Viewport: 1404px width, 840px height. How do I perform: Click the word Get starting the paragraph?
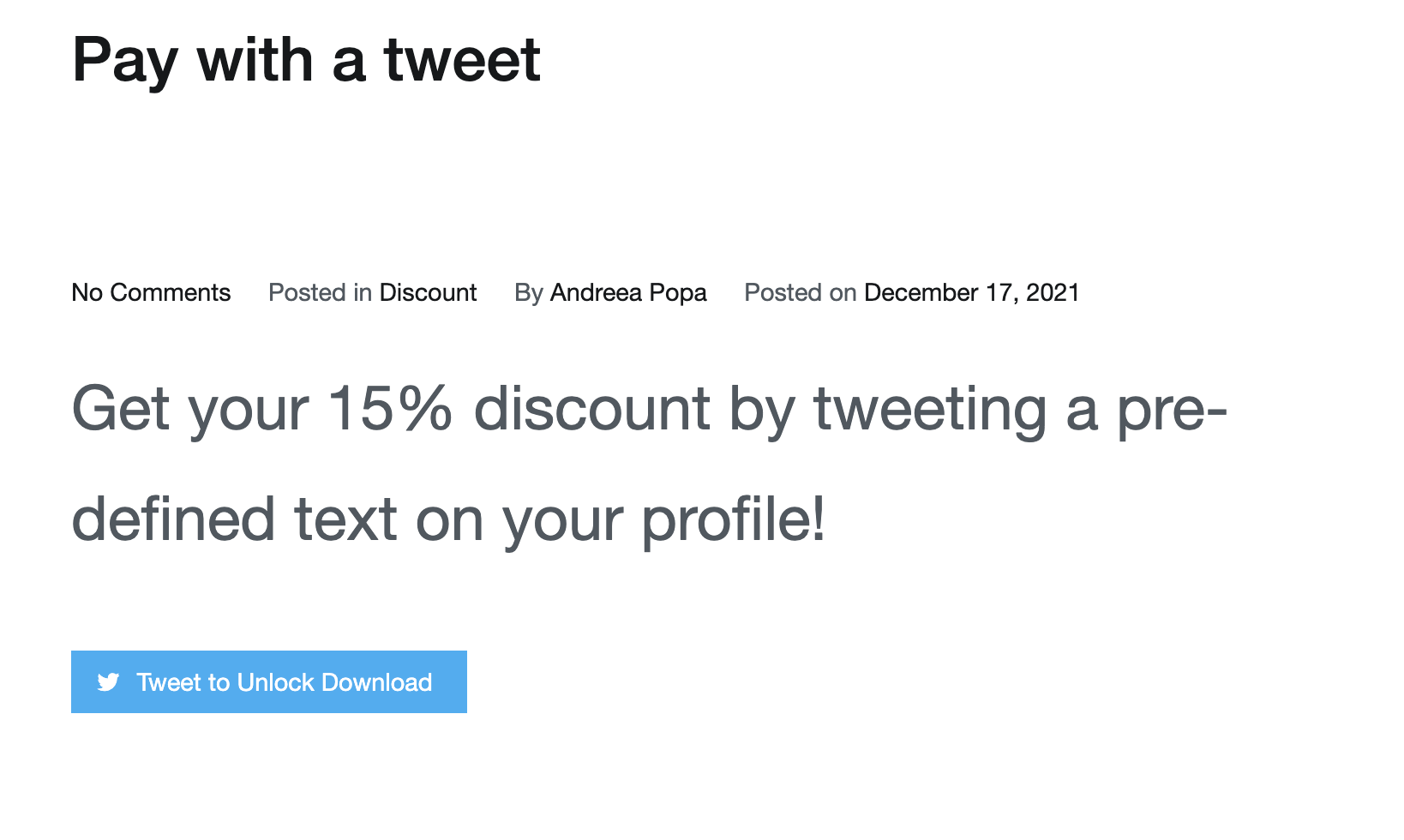(121, 408)
